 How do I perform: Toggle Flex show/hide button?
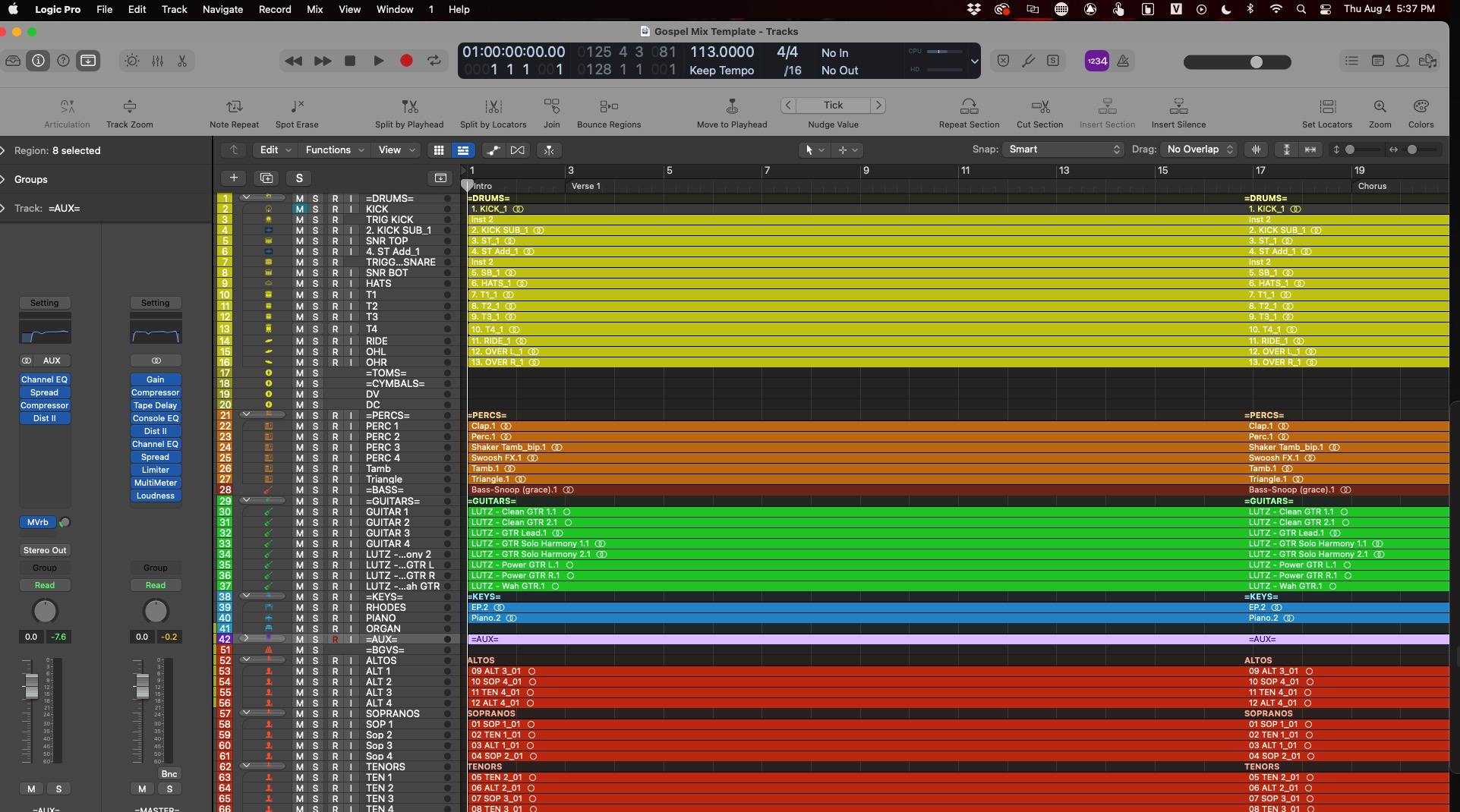tap(518, 150)
